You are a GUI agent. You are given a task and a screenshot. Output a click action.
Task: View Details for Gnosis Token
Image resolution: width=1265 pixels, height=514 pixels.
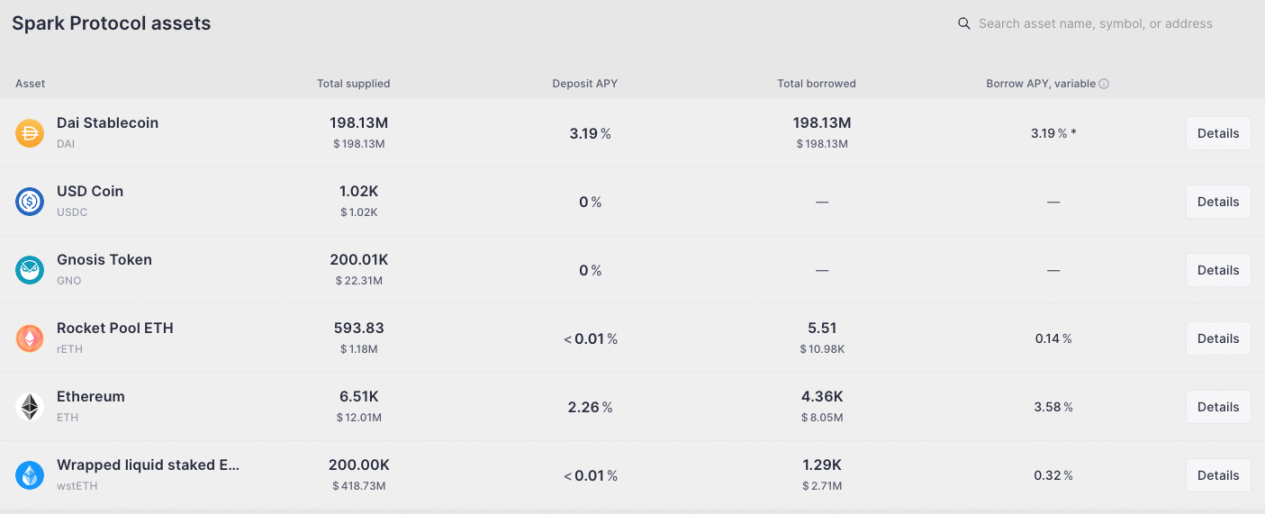(x=1217, y=270)
